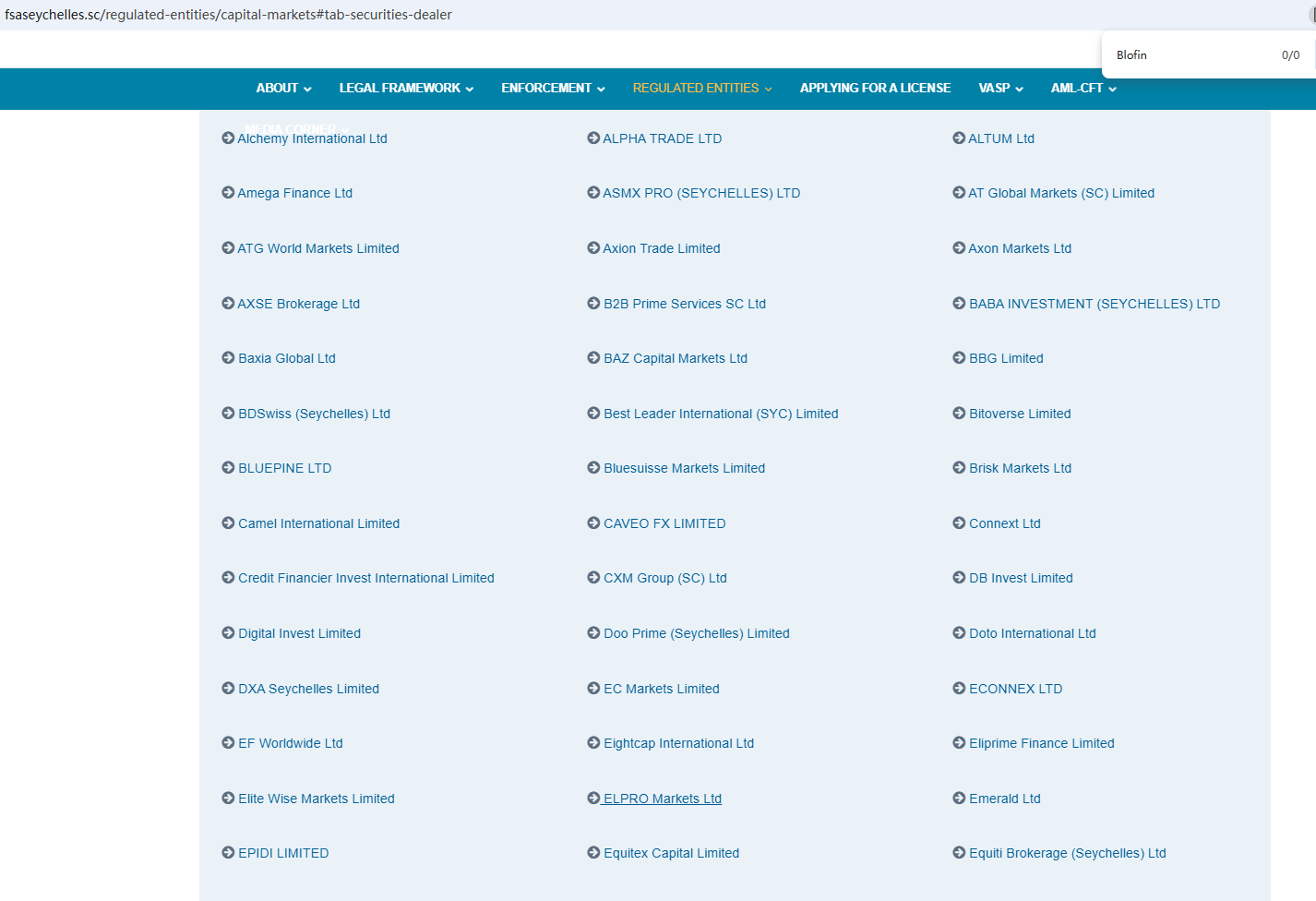The height and width of the screenshot is (901, 1316).
Task: Click arrow icon beside Amega Finance Ltd
Action: tap(228, 192)
